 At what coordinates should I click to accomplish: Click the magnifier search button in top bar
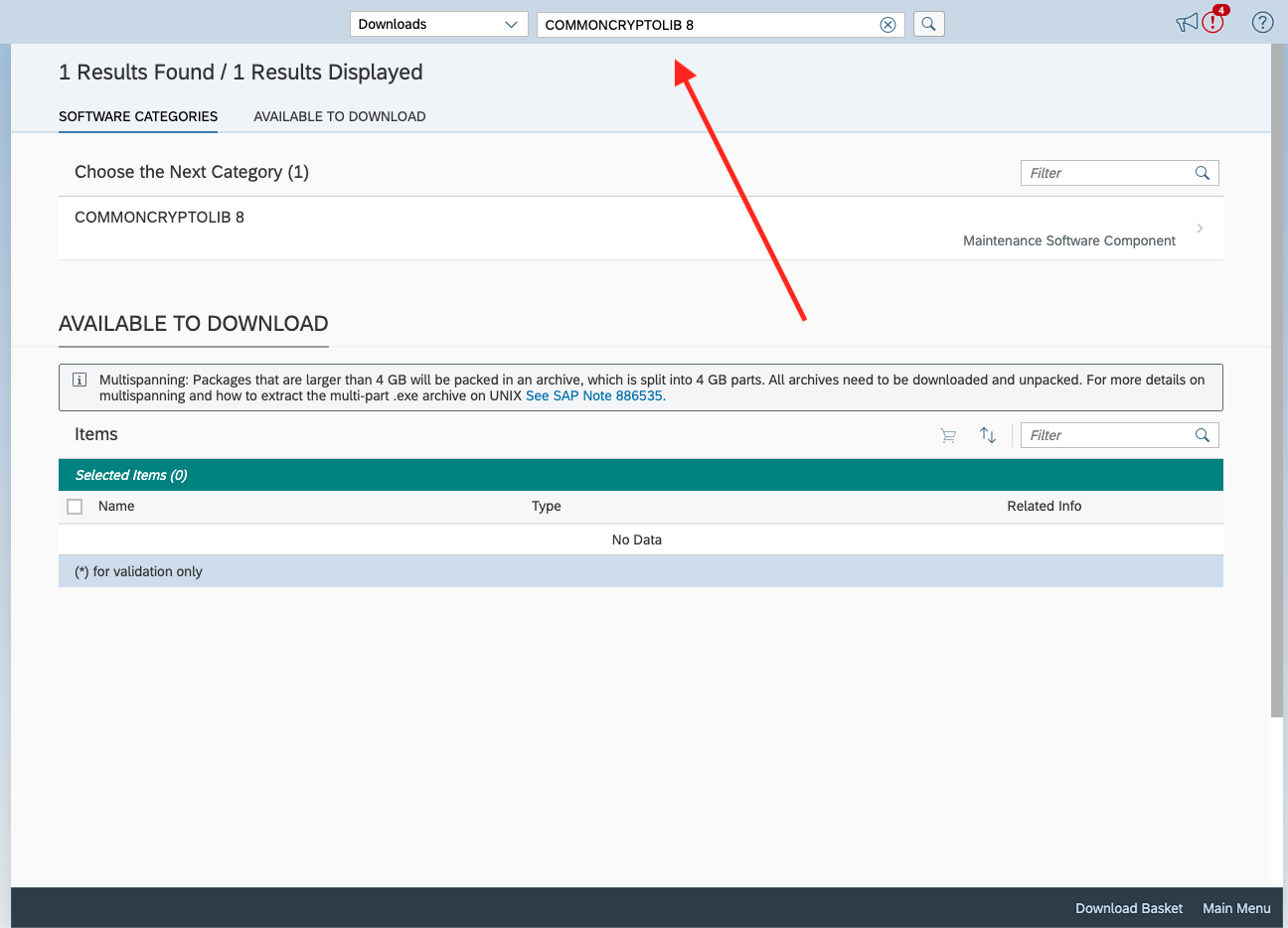pos(928,24)
